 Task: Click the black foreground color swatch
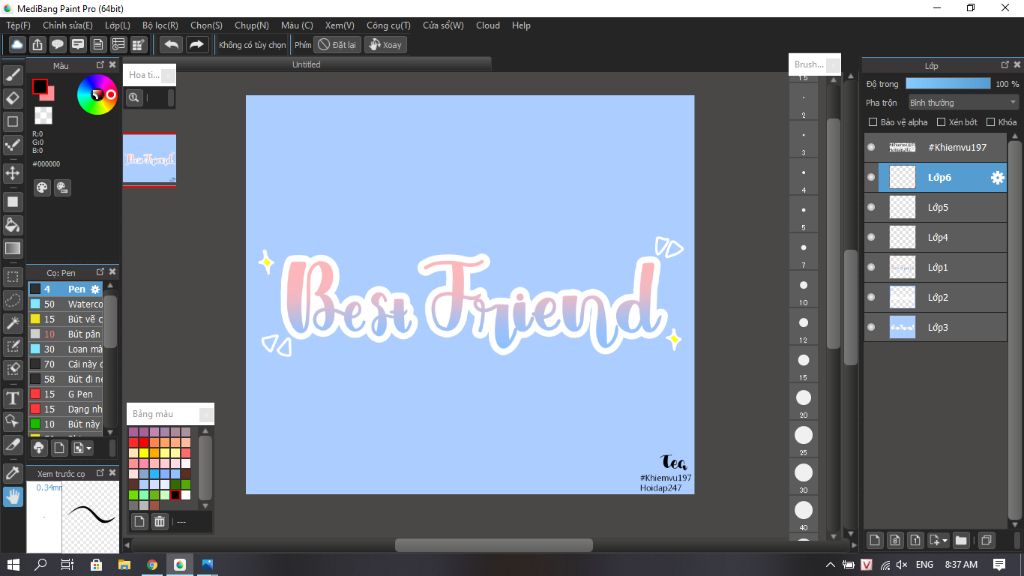[x=40, y=86]
